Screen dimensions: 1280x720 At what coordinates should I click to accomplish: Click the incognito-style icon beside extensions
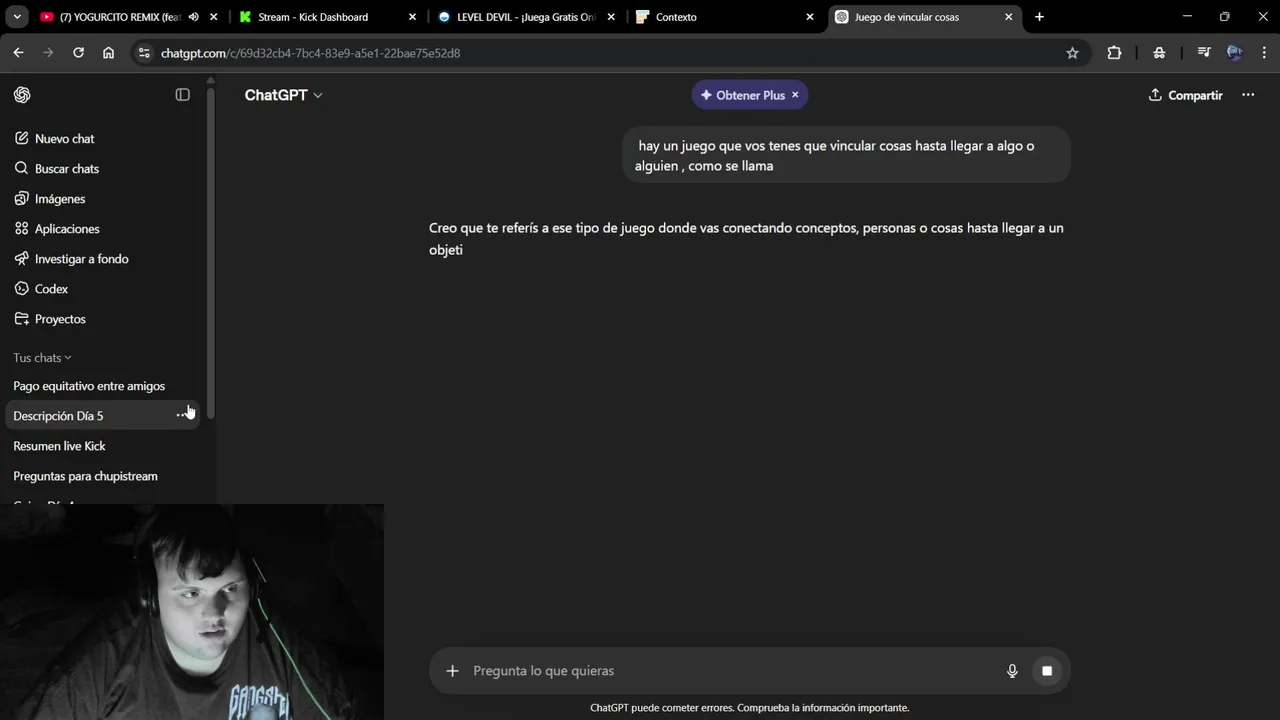tap(1159, 53)
